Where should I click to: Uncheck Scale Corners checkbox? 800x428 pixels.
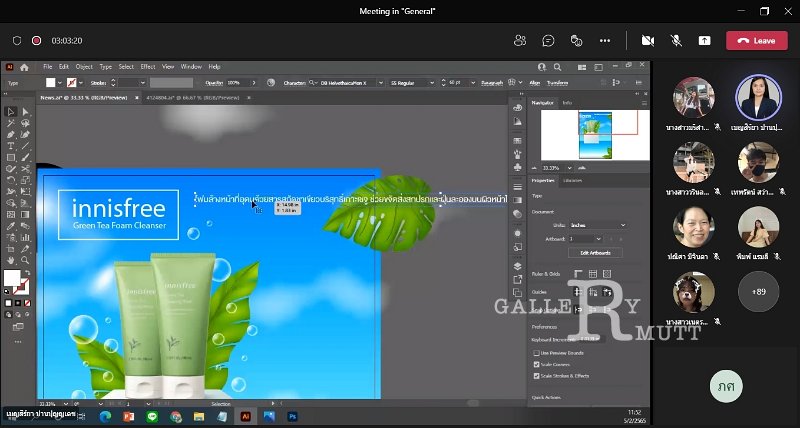click(536, 364)
